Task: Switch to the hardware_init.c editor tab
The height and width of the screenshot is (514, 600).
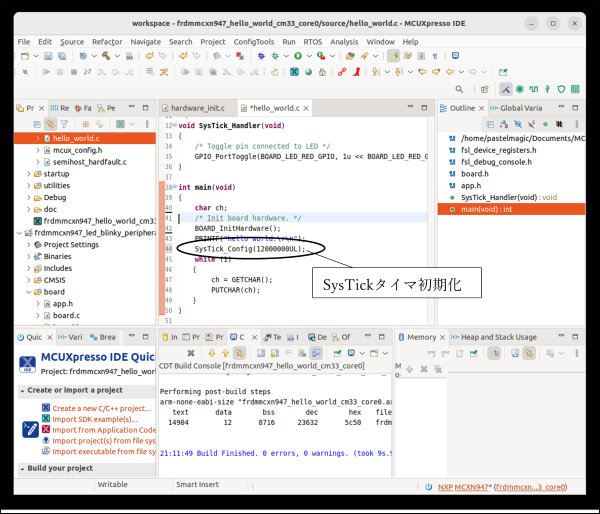Action: click(198, 107)
